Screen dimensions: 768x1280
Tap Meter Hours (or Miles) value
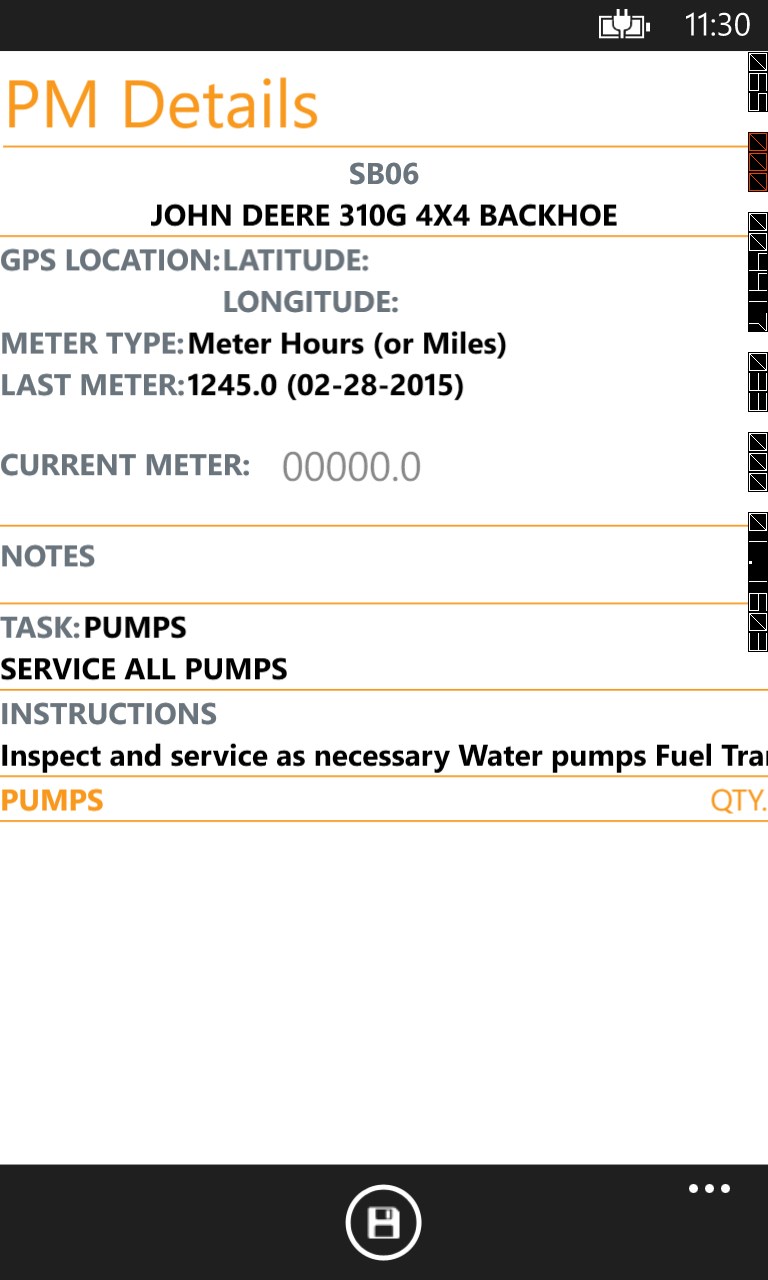[346, 344]
